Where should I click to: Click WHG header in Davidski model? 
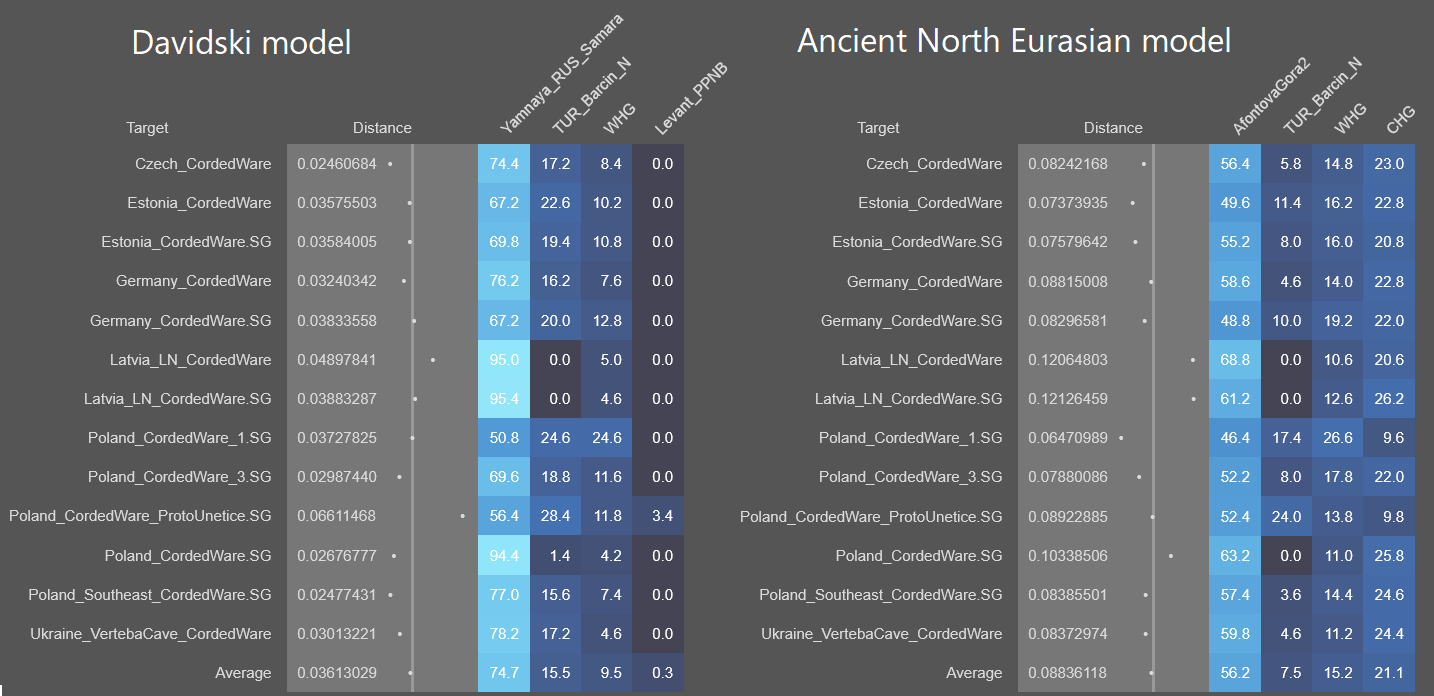click(620, 117)
